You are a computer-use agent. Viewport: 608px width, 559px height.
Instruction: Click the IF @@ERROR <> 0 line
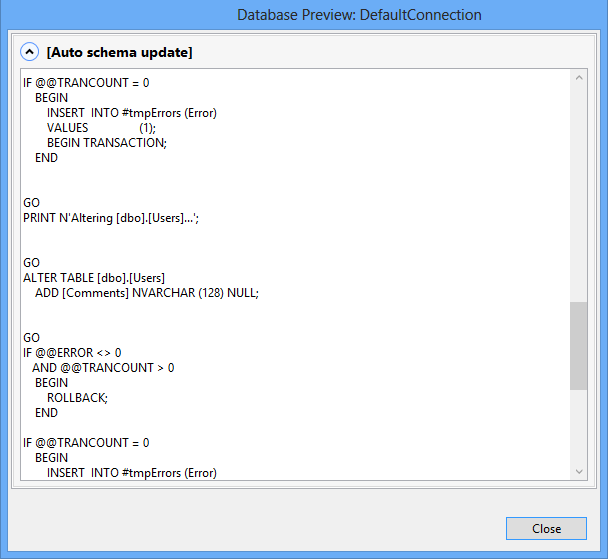[72, 352]
